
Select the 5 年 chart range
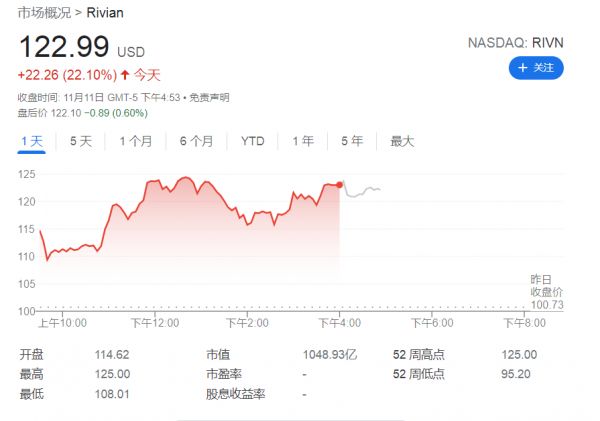[351, 141]
